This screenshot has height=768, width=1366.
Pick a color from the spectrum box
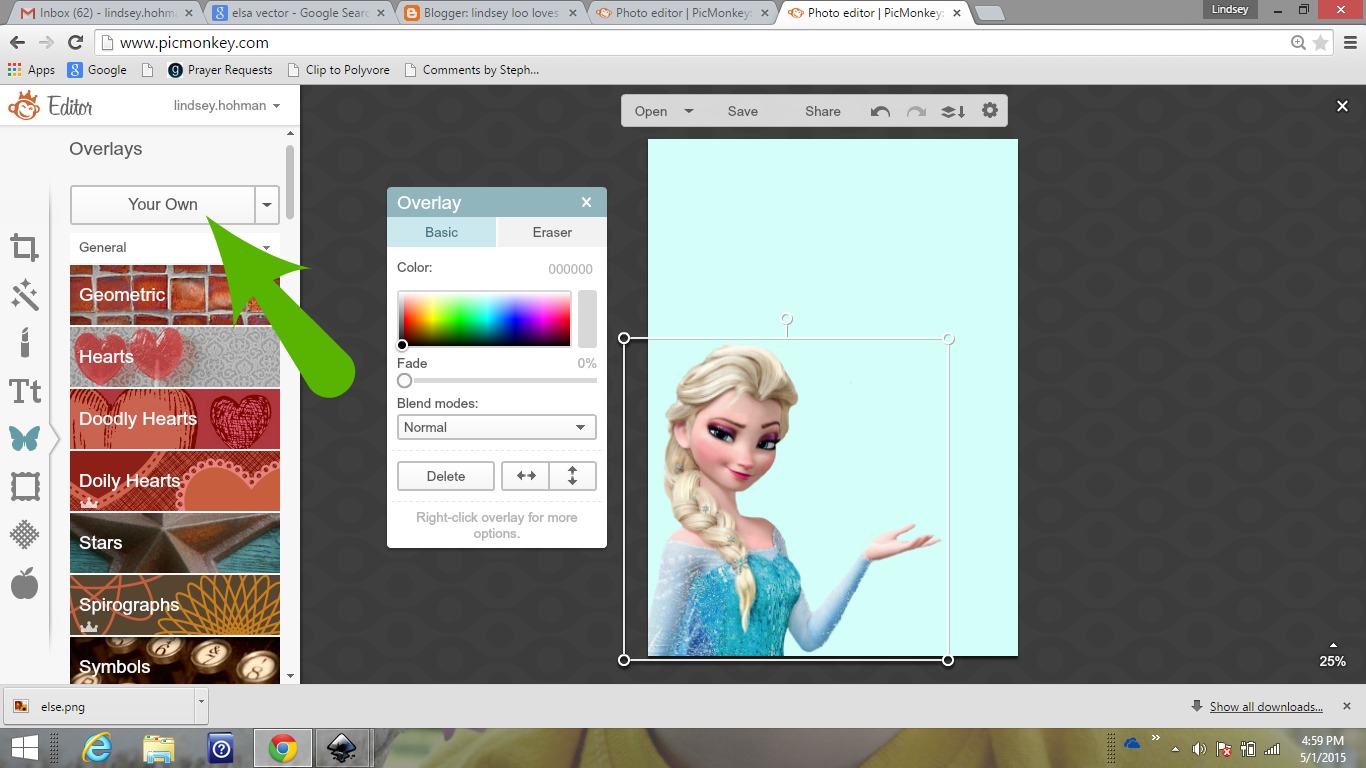pos(485,319)
